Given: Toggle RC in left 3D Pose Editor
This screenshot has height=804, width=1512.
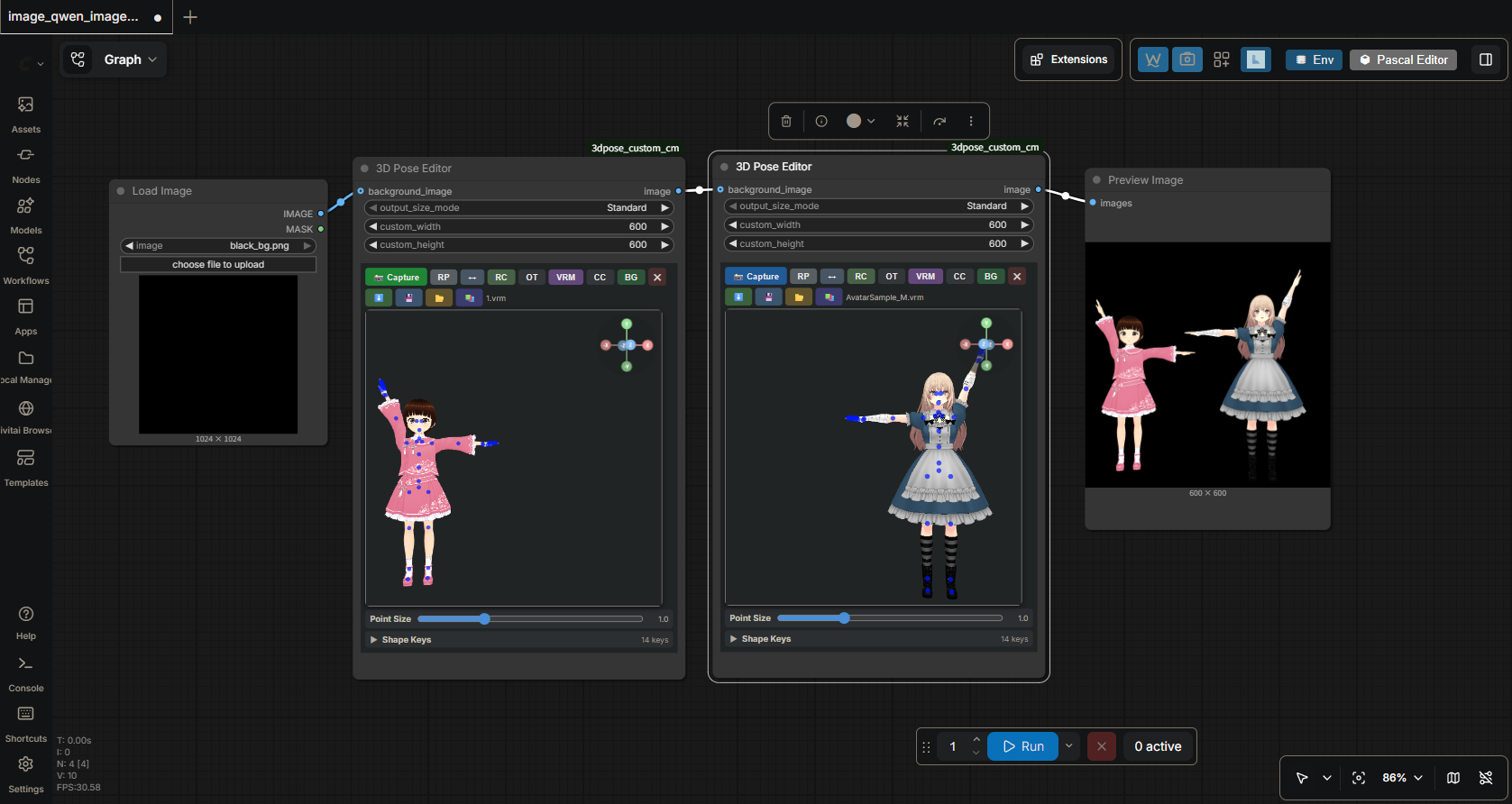Looking at the screenshot, I should tap(501, 278).
